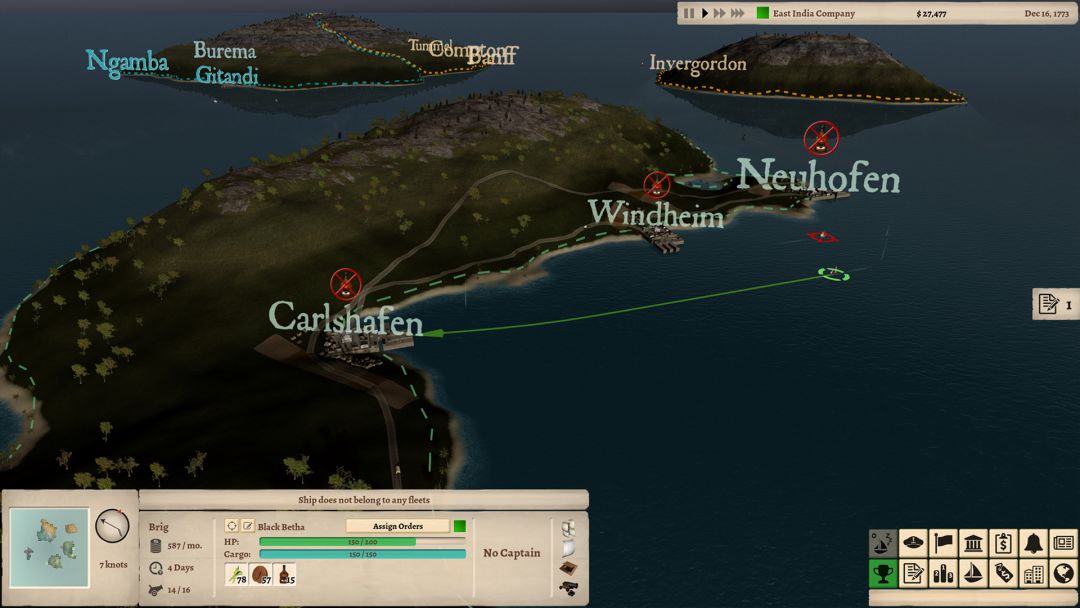
Task: Open the globe world map icon
Action: click(x=1063, y=574)
